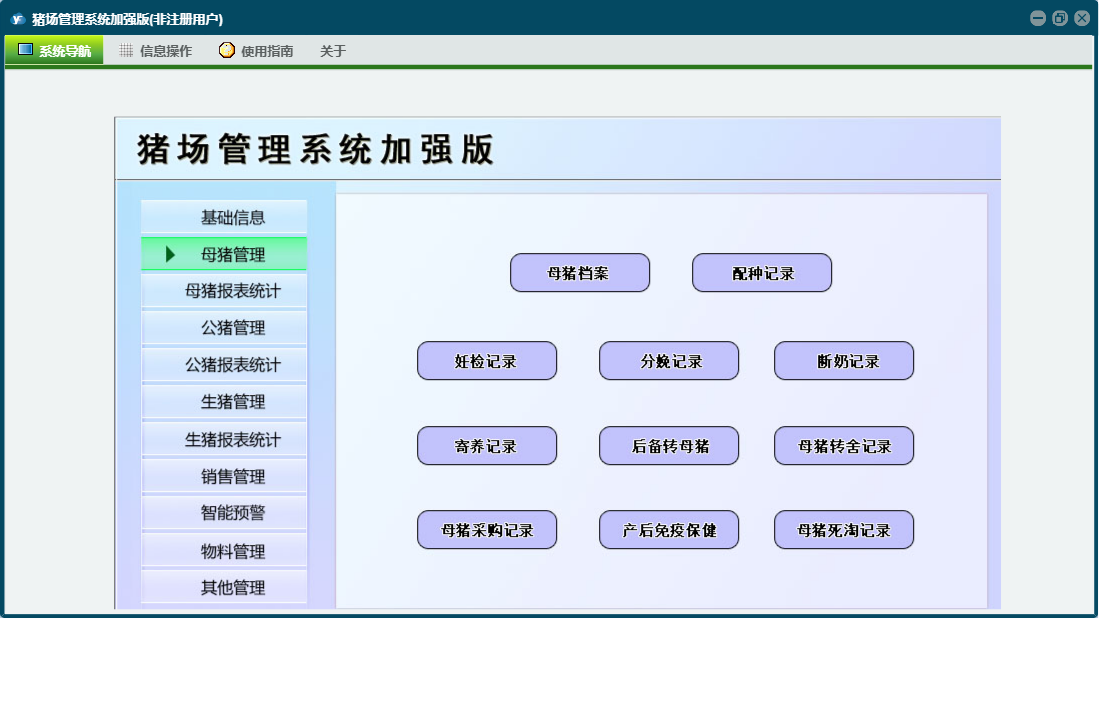
Task: Restore the window using the title bar button
Action: click(x=1059, y=18)
